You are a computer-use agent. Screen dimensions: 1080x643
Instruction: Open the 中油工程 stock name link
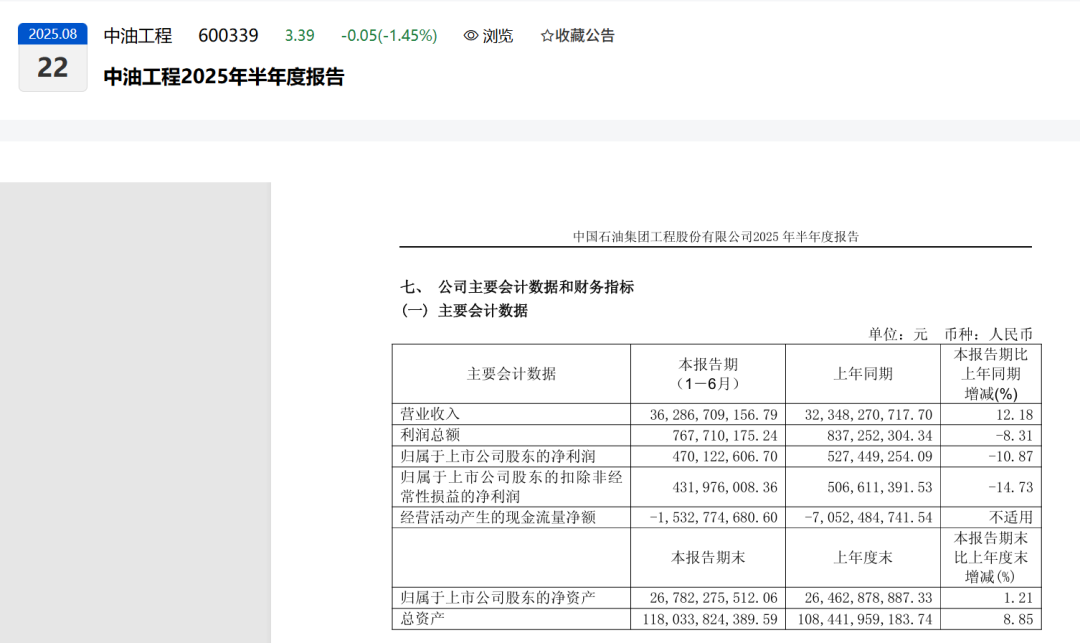coord(138,36)
